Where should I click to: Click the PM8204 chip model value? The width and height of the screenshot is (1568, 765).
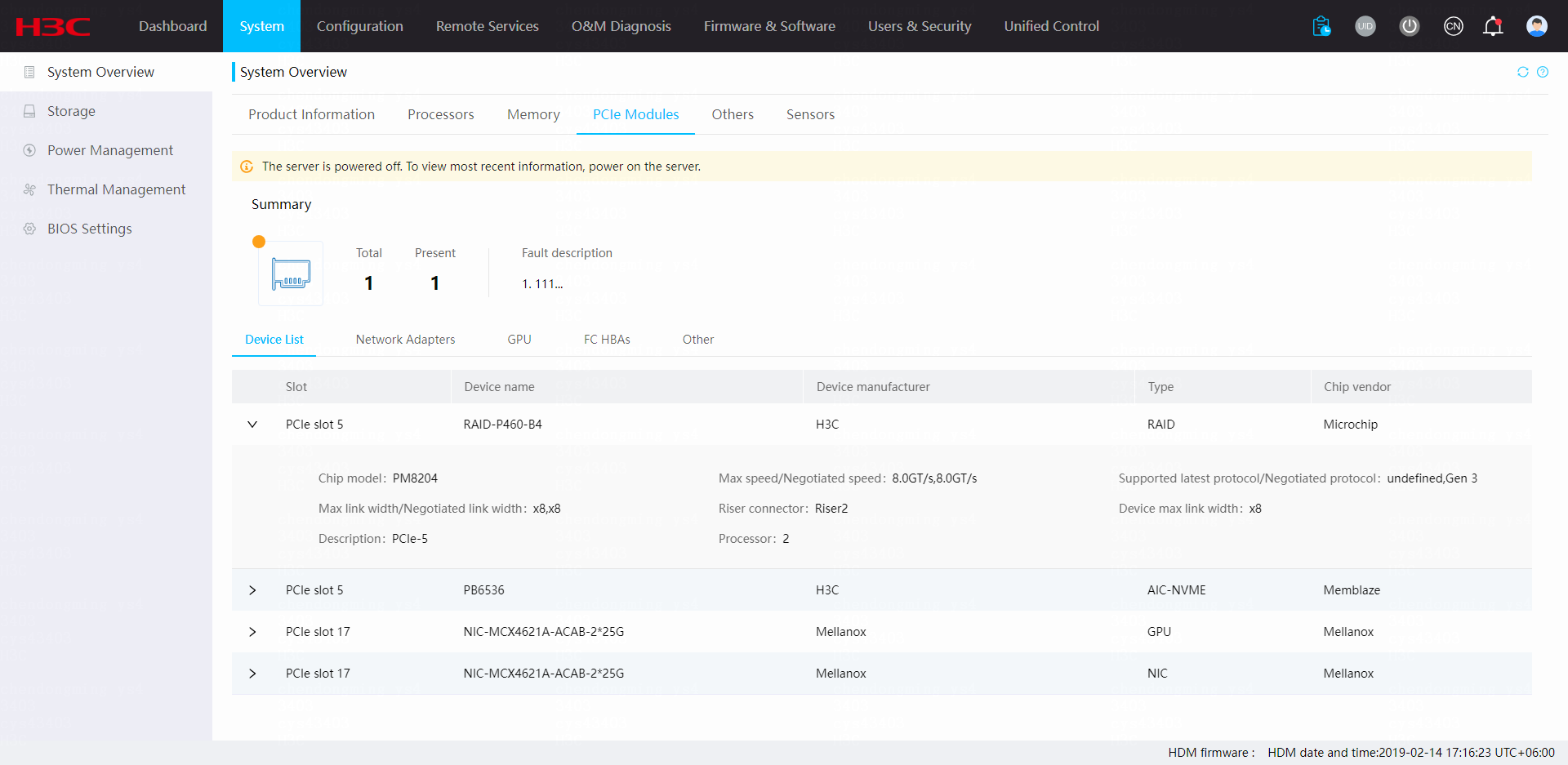[x=415, y=478]
